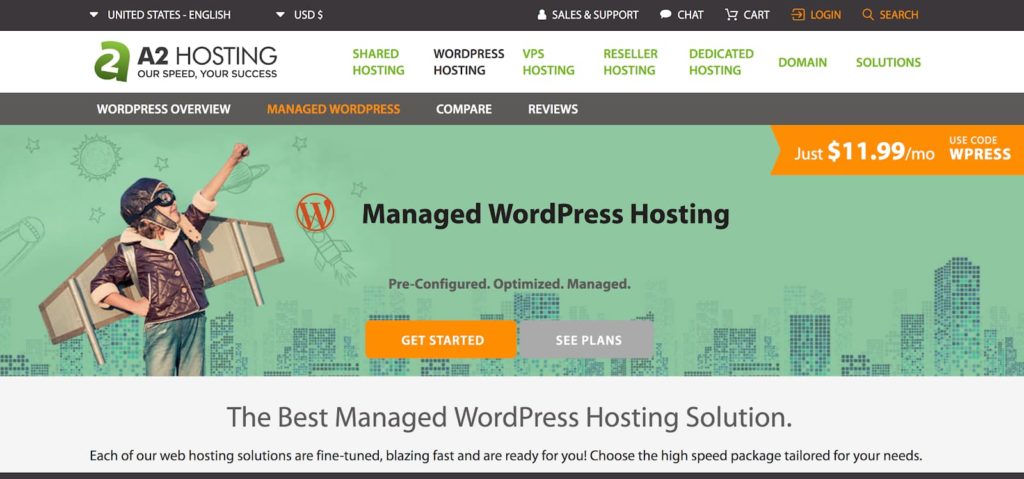Click the Sales & Support person icon

click(541, 14)
